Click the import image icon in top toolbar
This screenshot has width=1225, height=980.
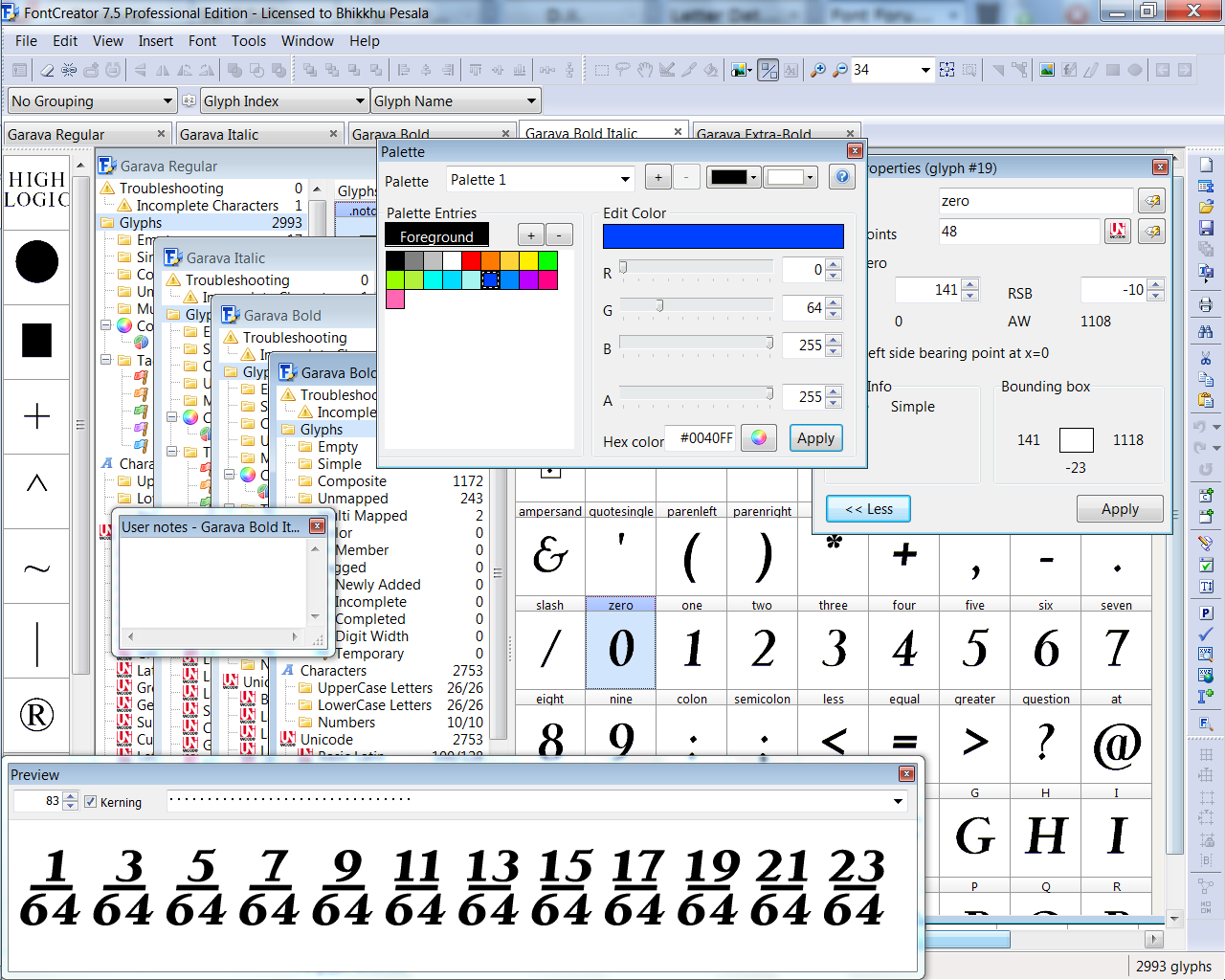1047,70
